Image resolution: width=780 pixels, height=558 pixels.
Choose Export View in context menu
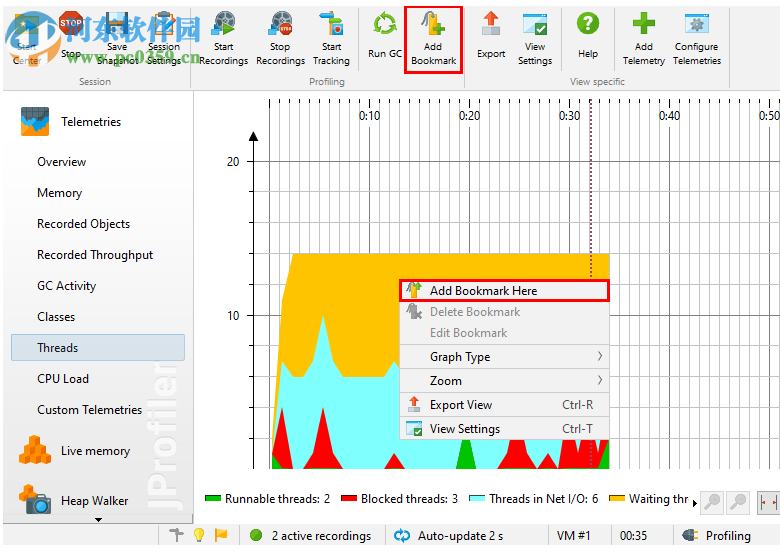pos(504,405)
